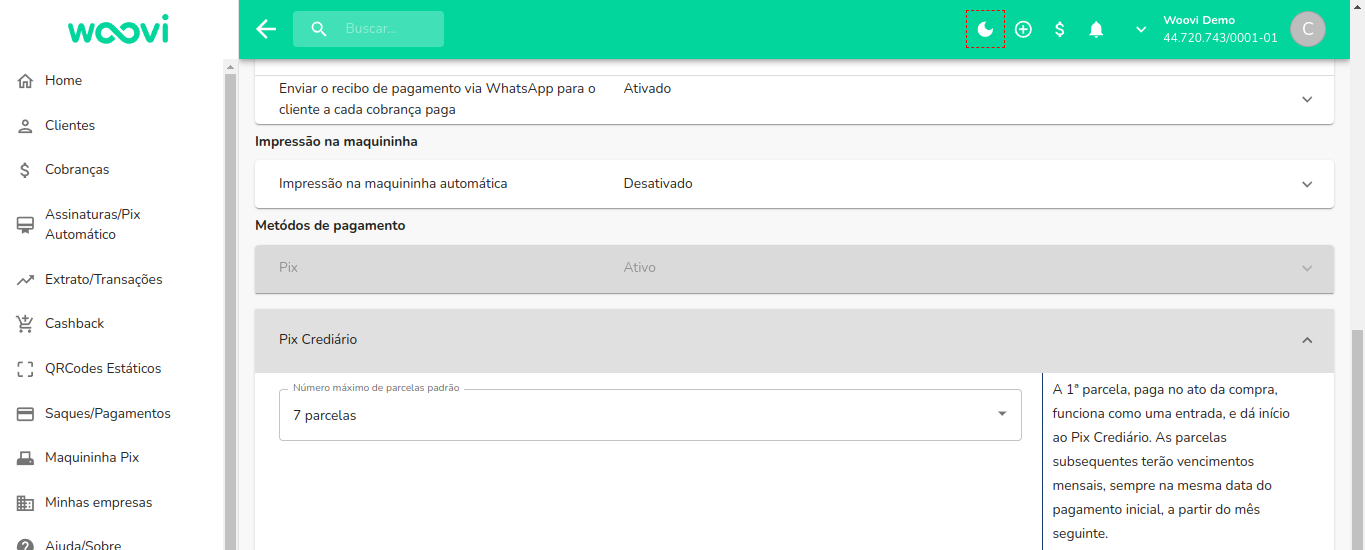Collapse the Pix Crediário section

tap(1306, 340)
